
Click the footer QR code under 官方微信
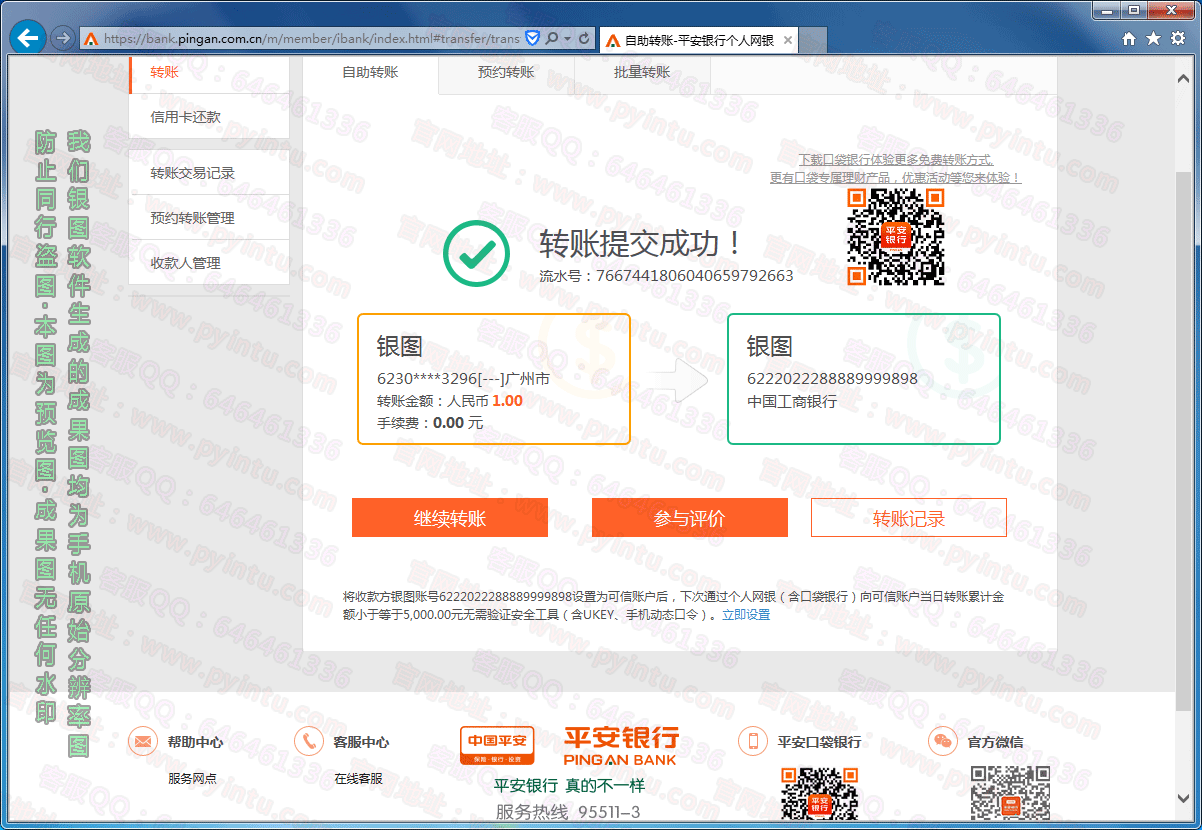coord(1010,793)
